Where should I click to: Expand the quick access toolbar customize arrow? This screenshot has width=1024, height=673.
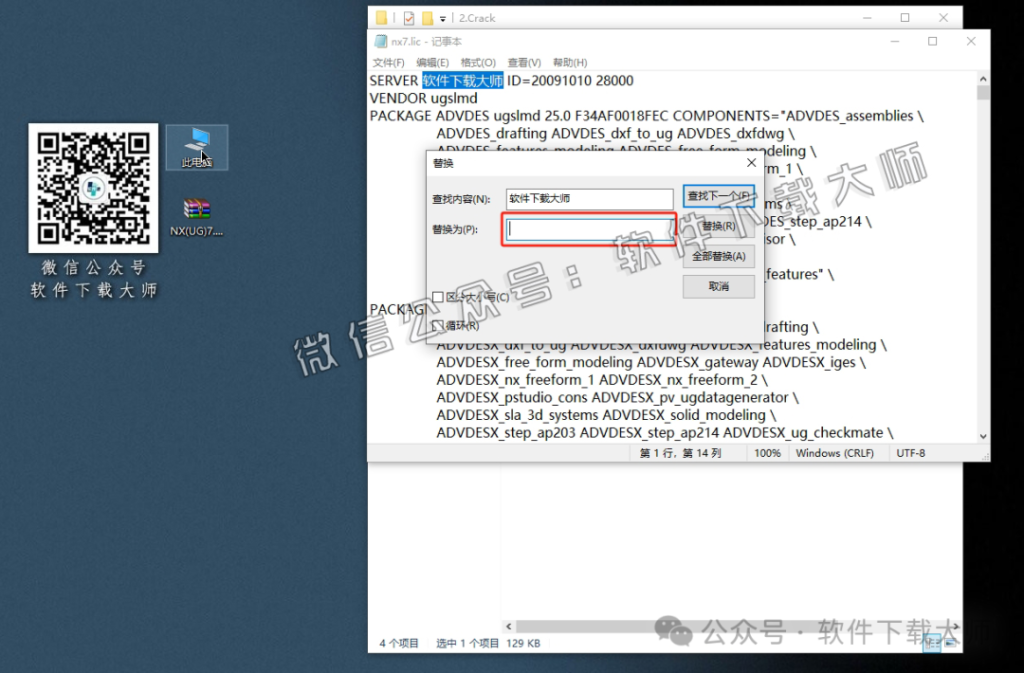(x=443, y=19)
